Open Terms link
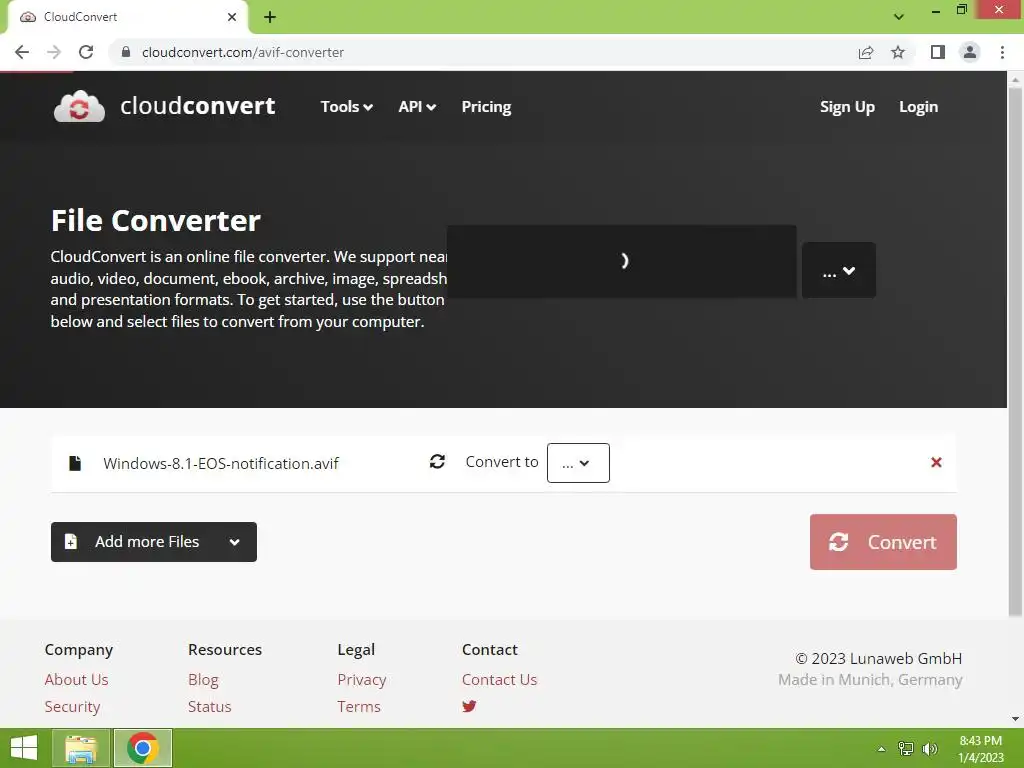Viewport: 1024px width, 768px height. (x=359, y=707)
